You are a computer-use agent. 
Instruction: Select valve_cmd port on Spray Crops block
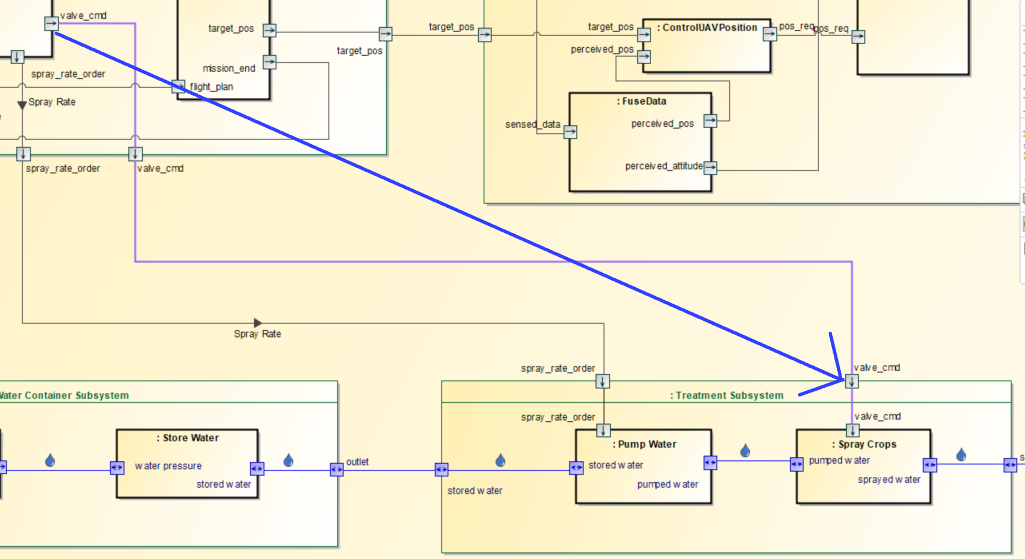(852, 430)
